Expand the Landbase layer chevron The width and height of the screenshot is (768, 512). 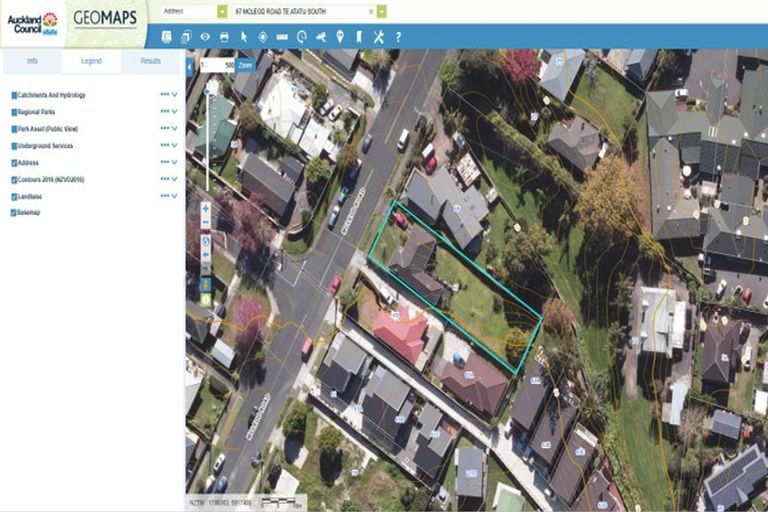tap(174, 196)
